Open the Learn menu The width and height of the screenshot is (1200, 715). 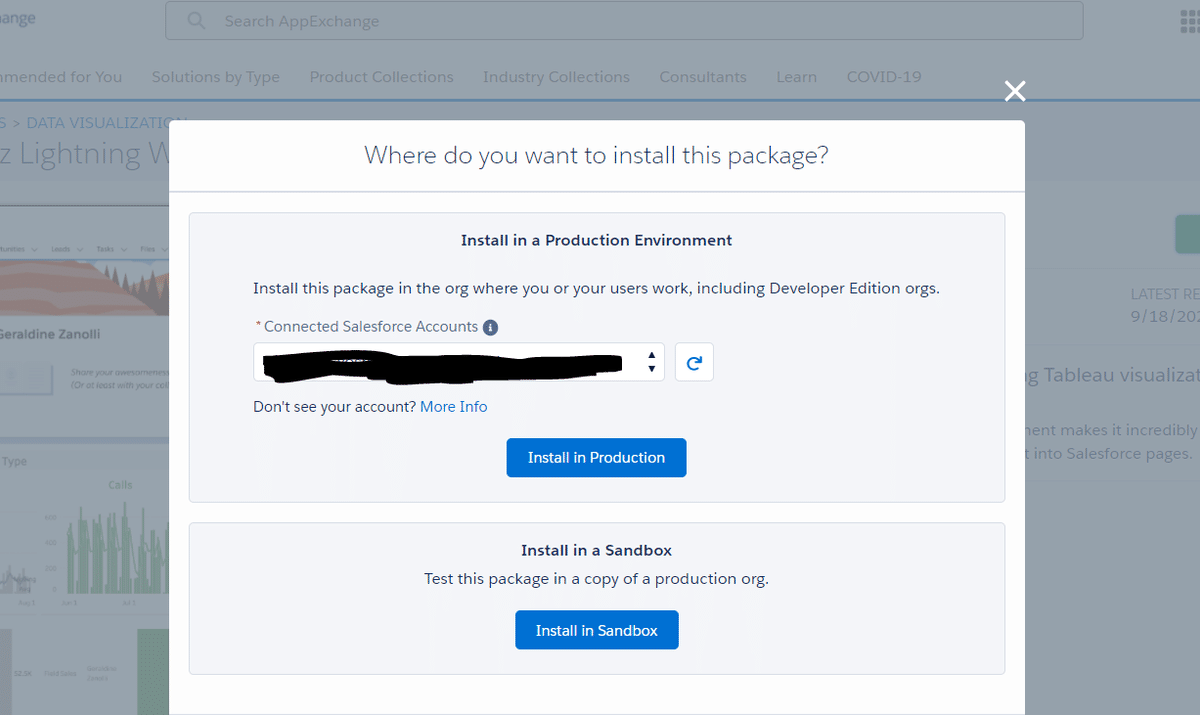tap(797, 77)
